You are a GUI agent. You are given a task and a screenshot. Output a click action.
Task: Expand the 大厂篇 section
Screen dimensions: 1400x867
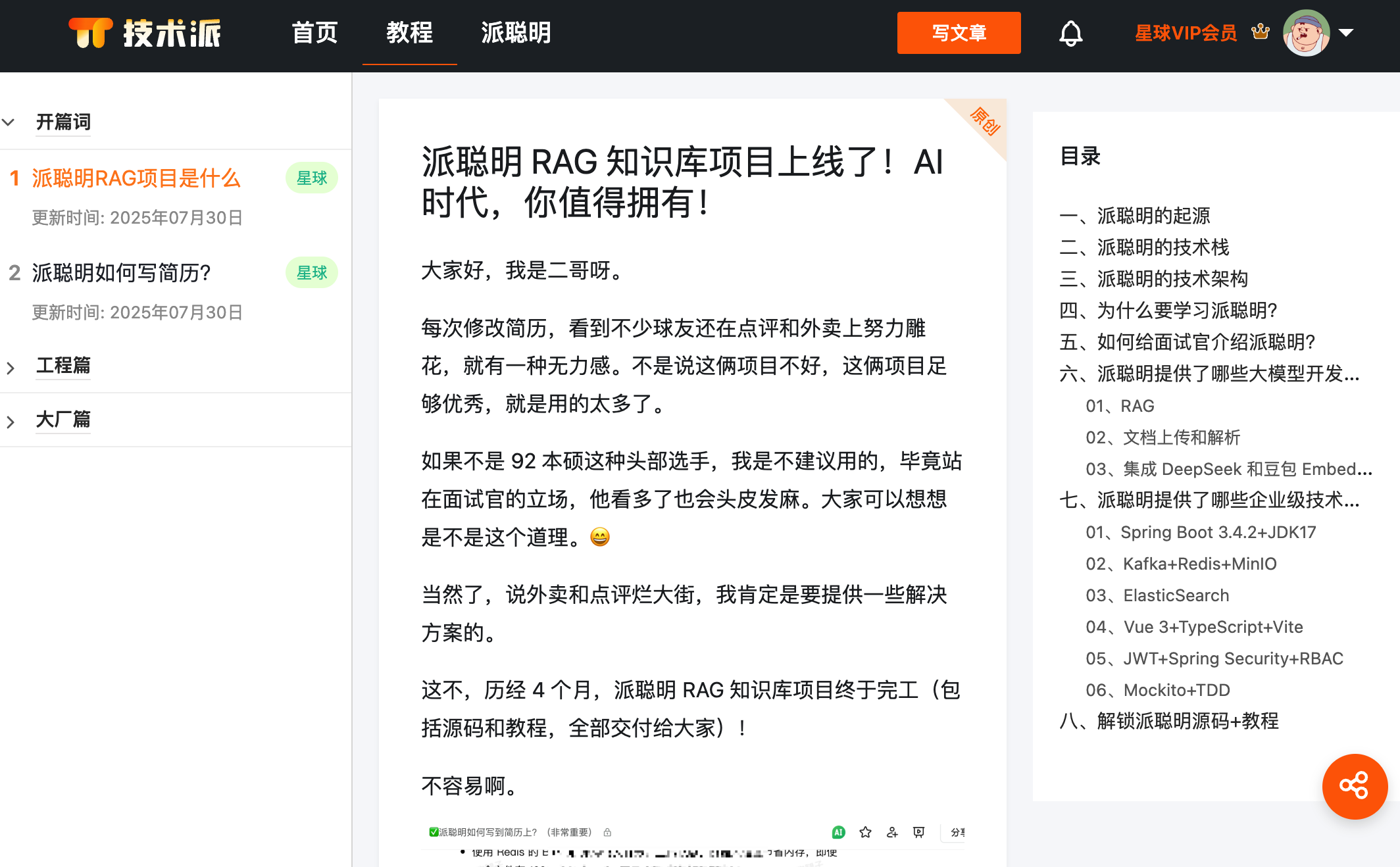click(63, 419)
